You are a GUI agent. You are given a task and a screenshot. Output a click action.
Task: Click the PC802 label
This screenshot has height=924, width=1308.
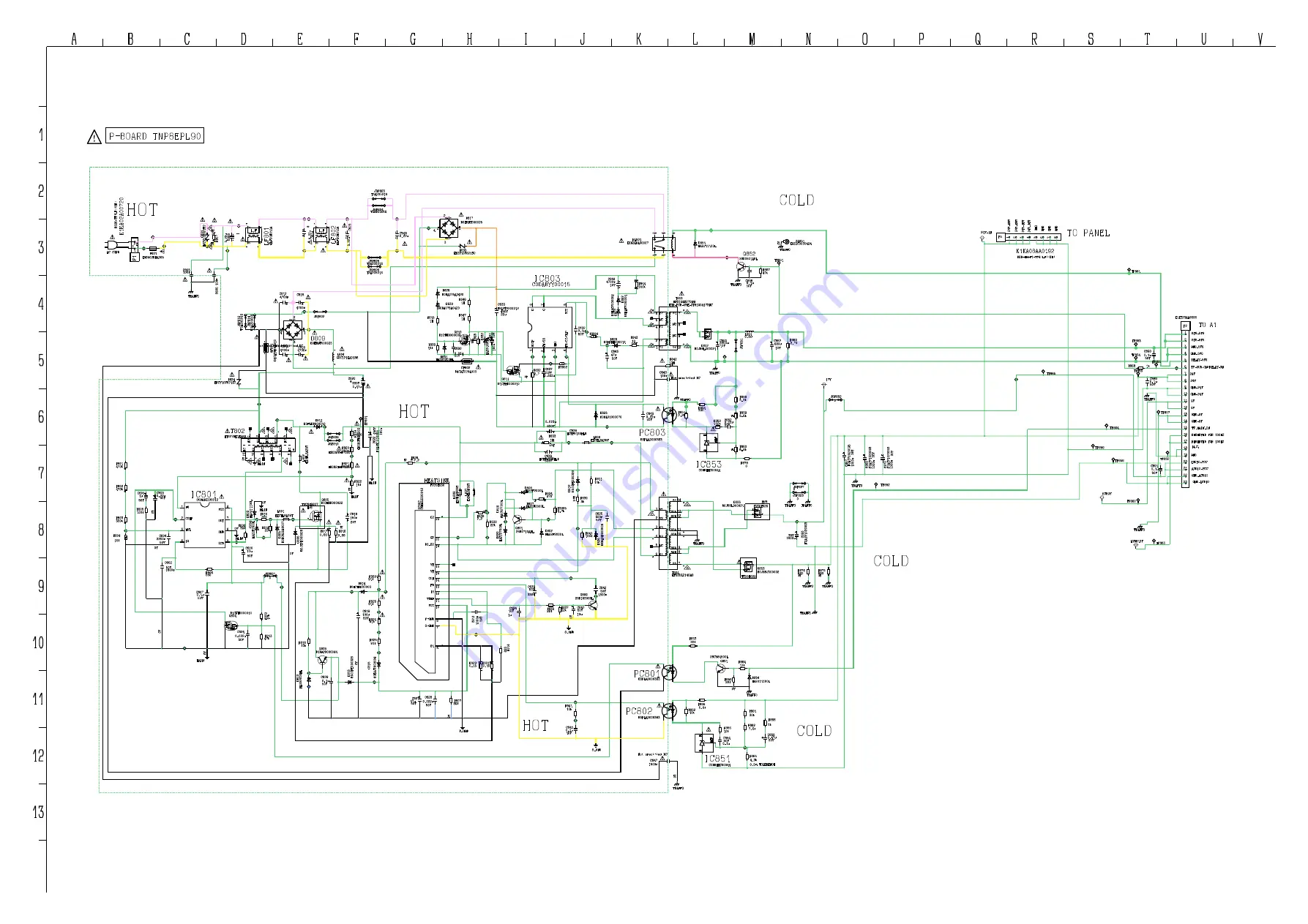click(638, 711)
